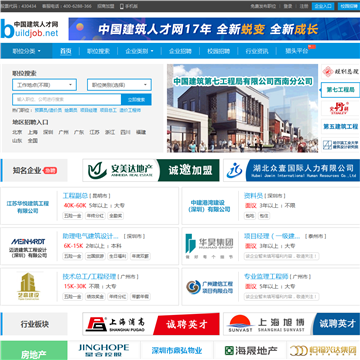The image size is (360, 360).
Task: Click the MEINHARDT company logo
Action: click(x=28, y=248)
